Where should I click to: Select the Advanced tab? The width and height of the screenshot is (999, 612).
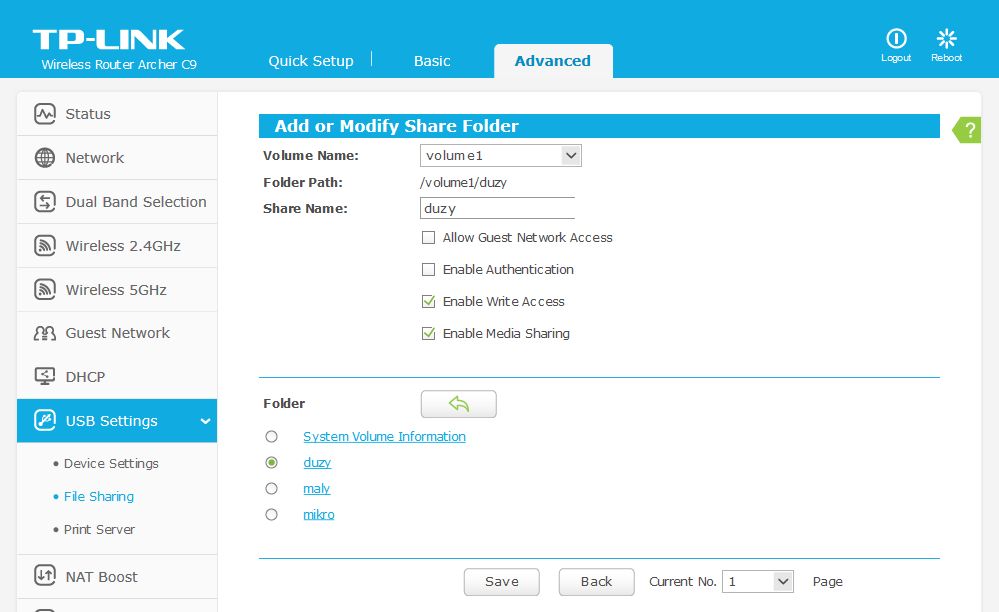coord(553,61)
